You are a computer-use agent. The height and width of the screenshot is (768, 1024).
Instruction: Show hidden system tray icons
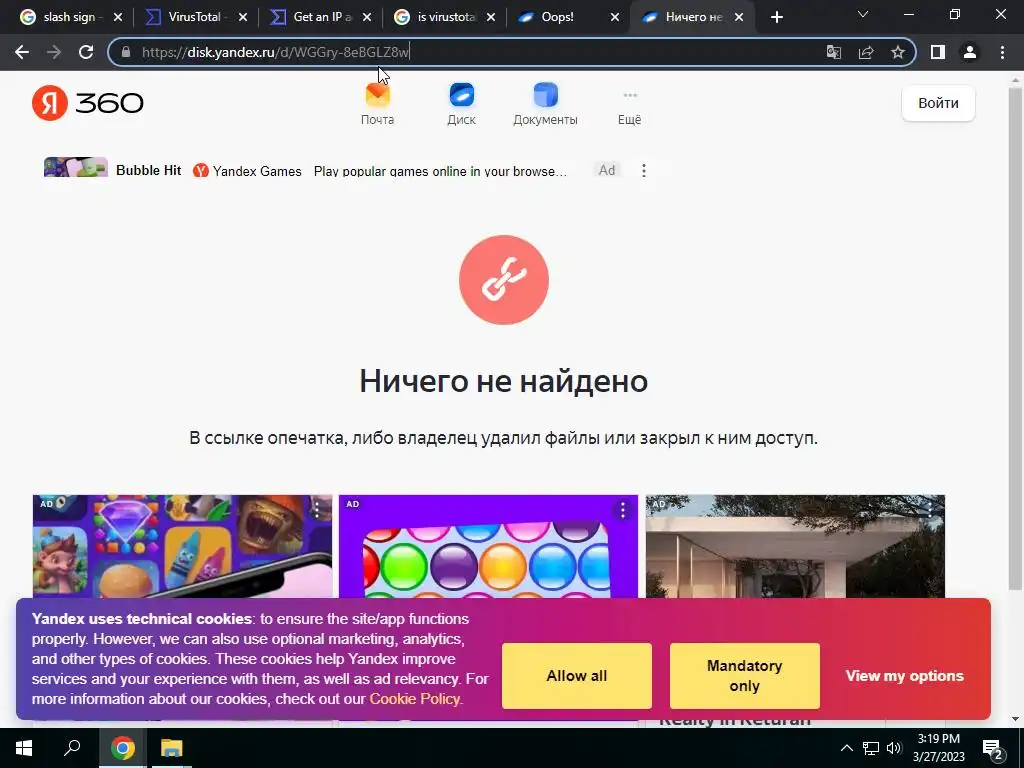coord(846,748)
